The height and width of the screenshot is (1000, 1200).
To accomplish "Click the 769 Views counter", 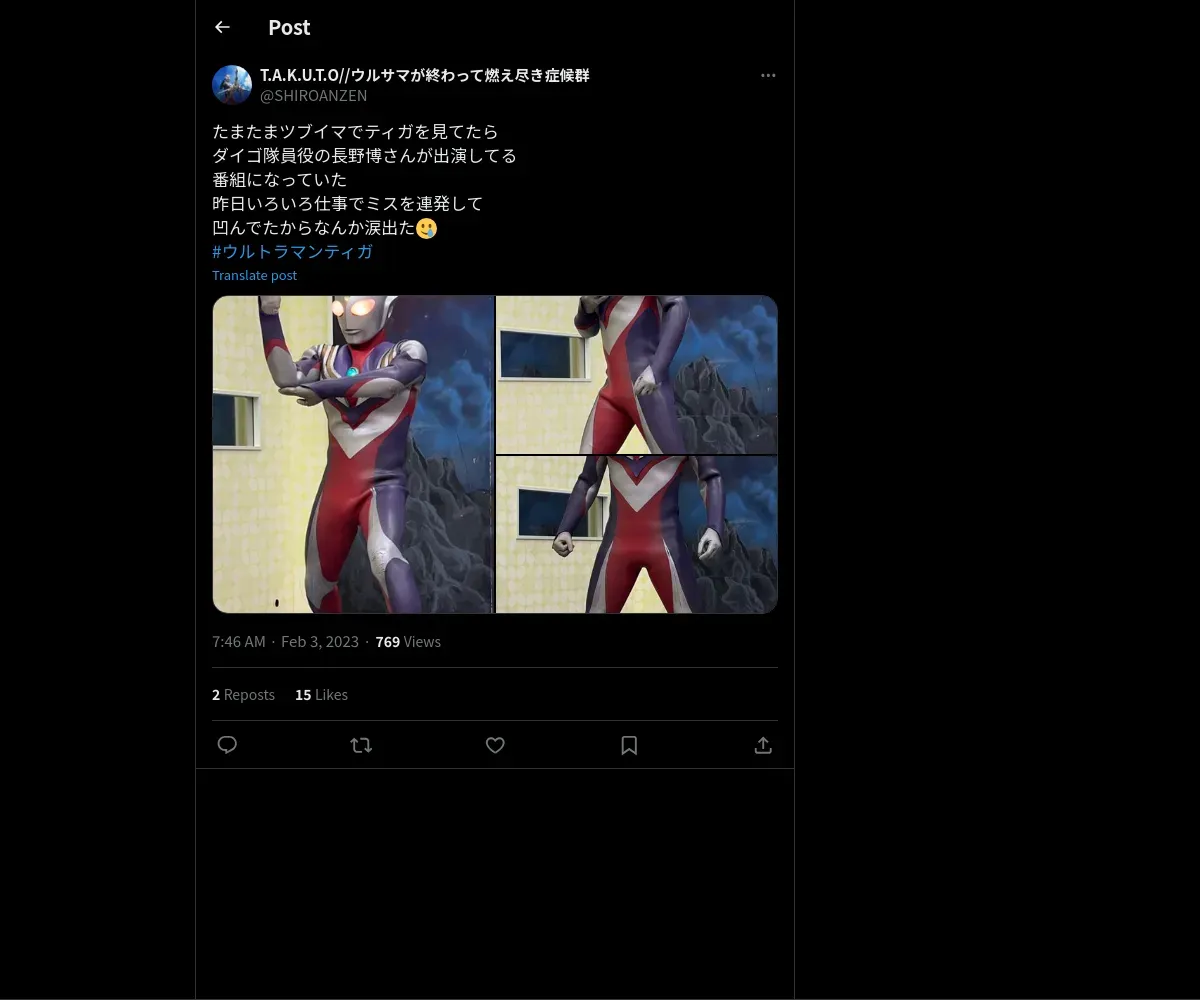I will 408,642.
